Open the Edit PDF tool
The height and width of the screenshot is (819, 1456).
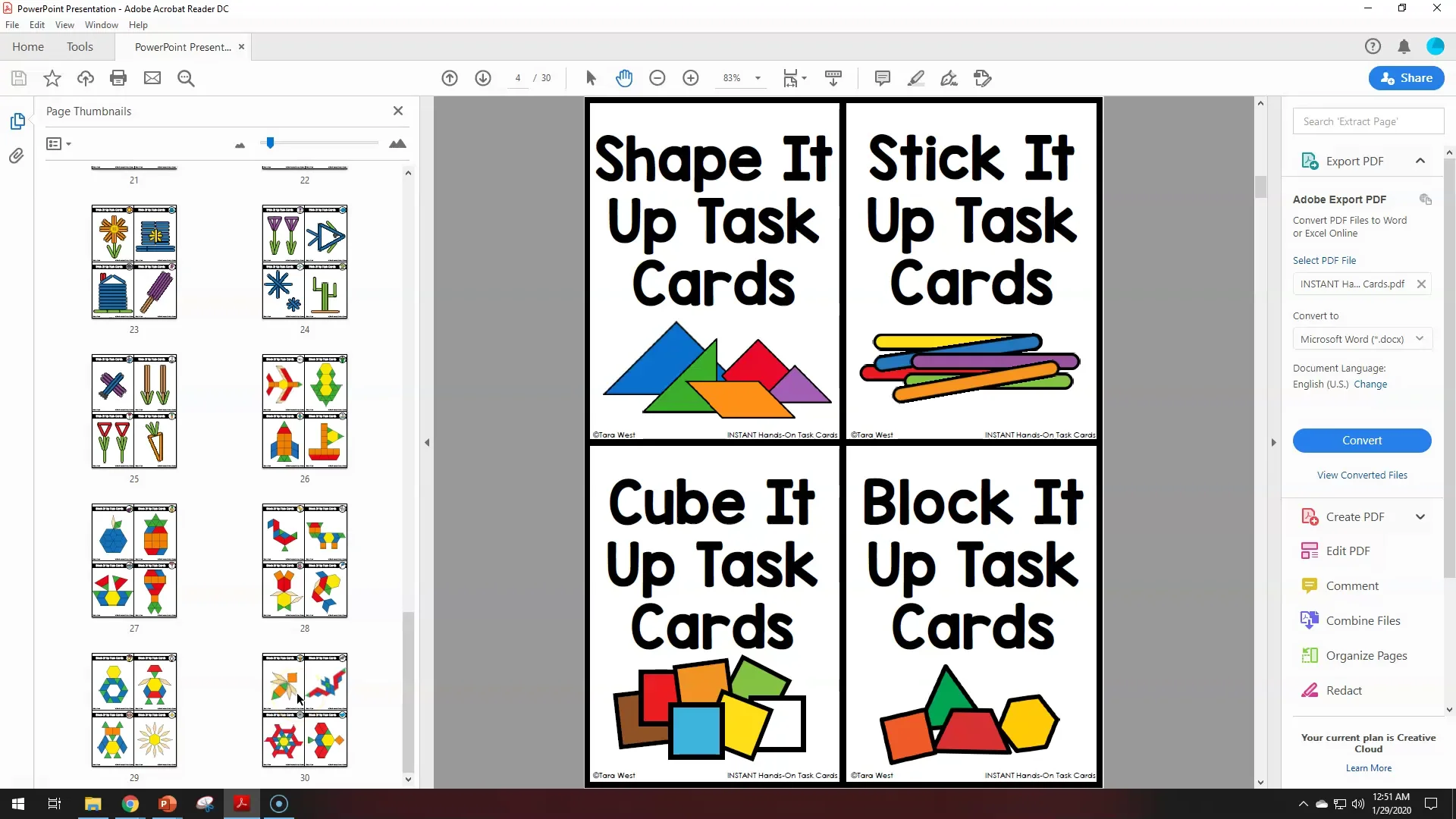(1348, 551)
